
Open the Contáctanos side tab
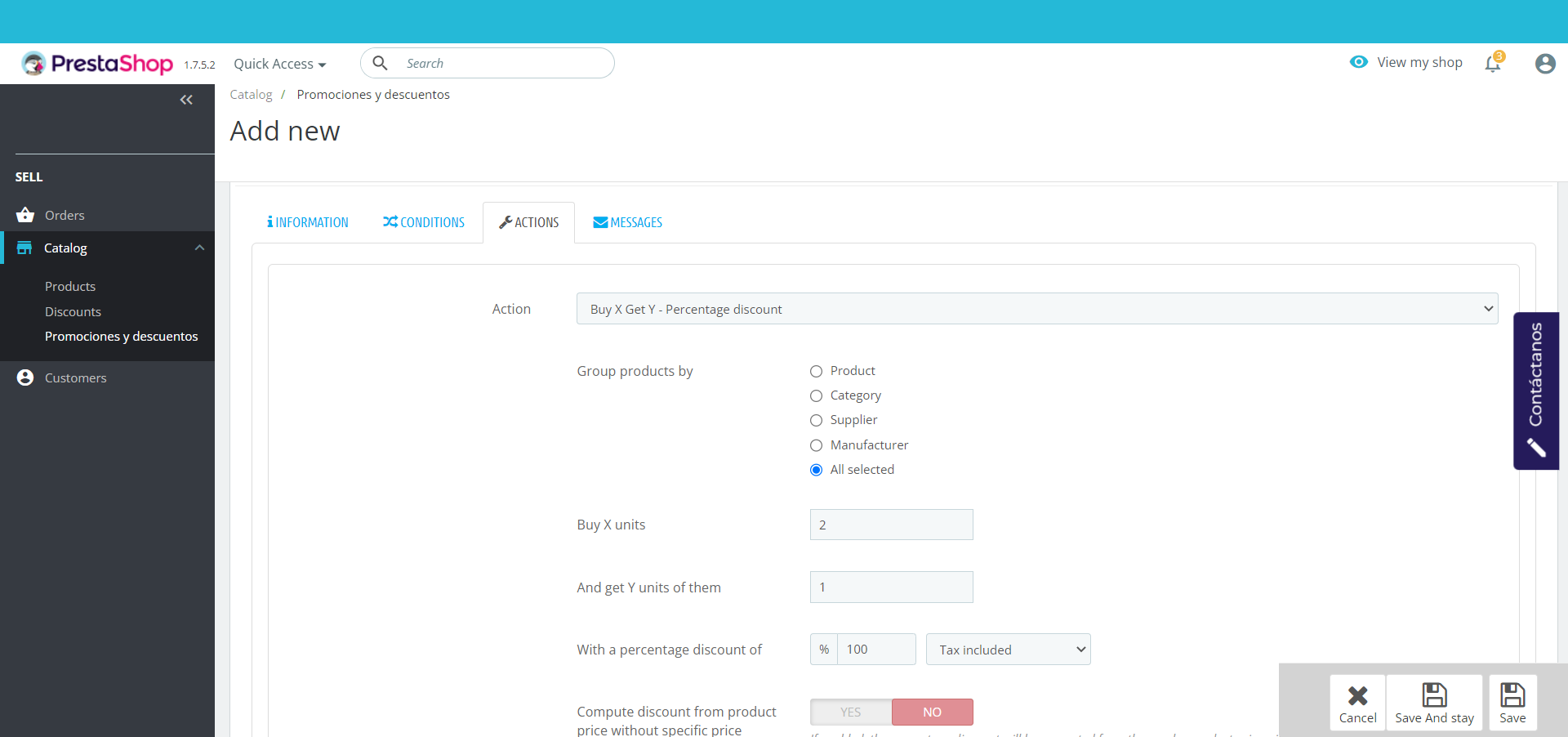(x=1536, y=391)
